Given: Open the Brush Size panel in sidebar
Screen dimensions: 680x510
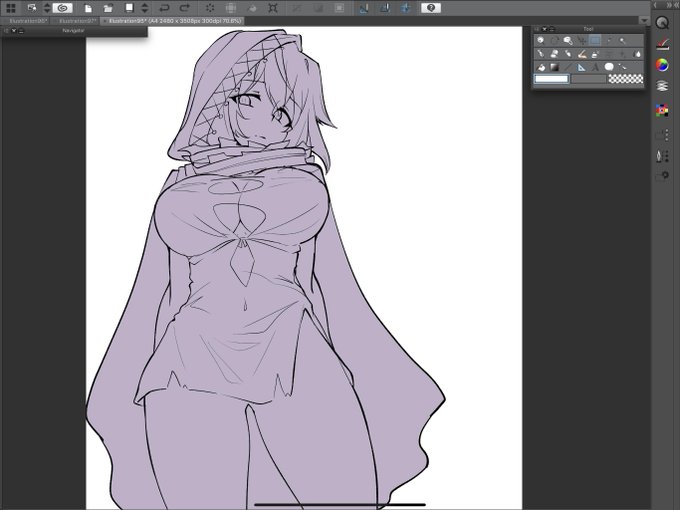Looking at the screenshot, I should pyautogui.click(x=662, y=155).
